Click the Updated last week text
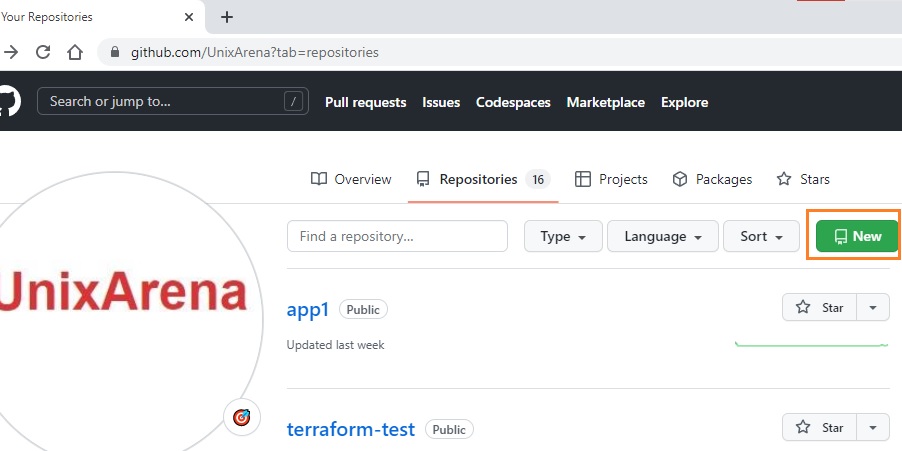The height and width of the screenshot is (451, 902). coord(335,345)
